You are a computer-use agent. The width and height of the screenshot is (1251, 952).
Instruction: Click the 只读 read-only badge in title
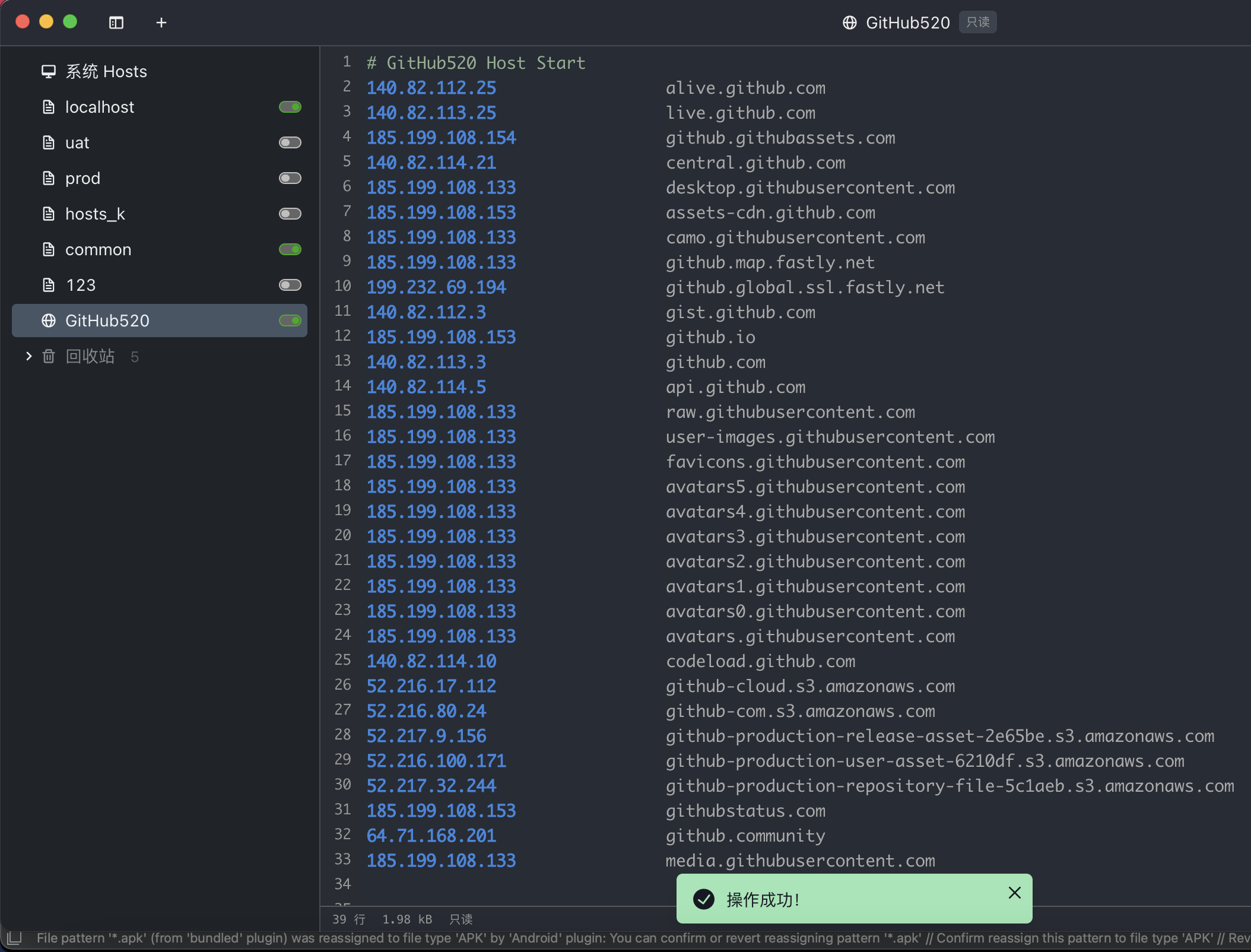coord(978,22)
